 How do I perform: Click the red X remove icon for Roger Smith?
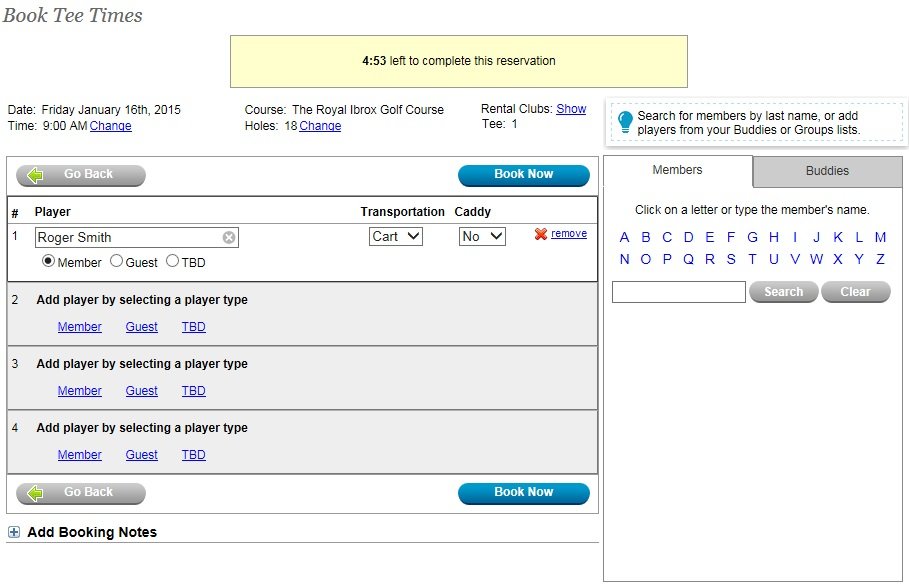541,234
